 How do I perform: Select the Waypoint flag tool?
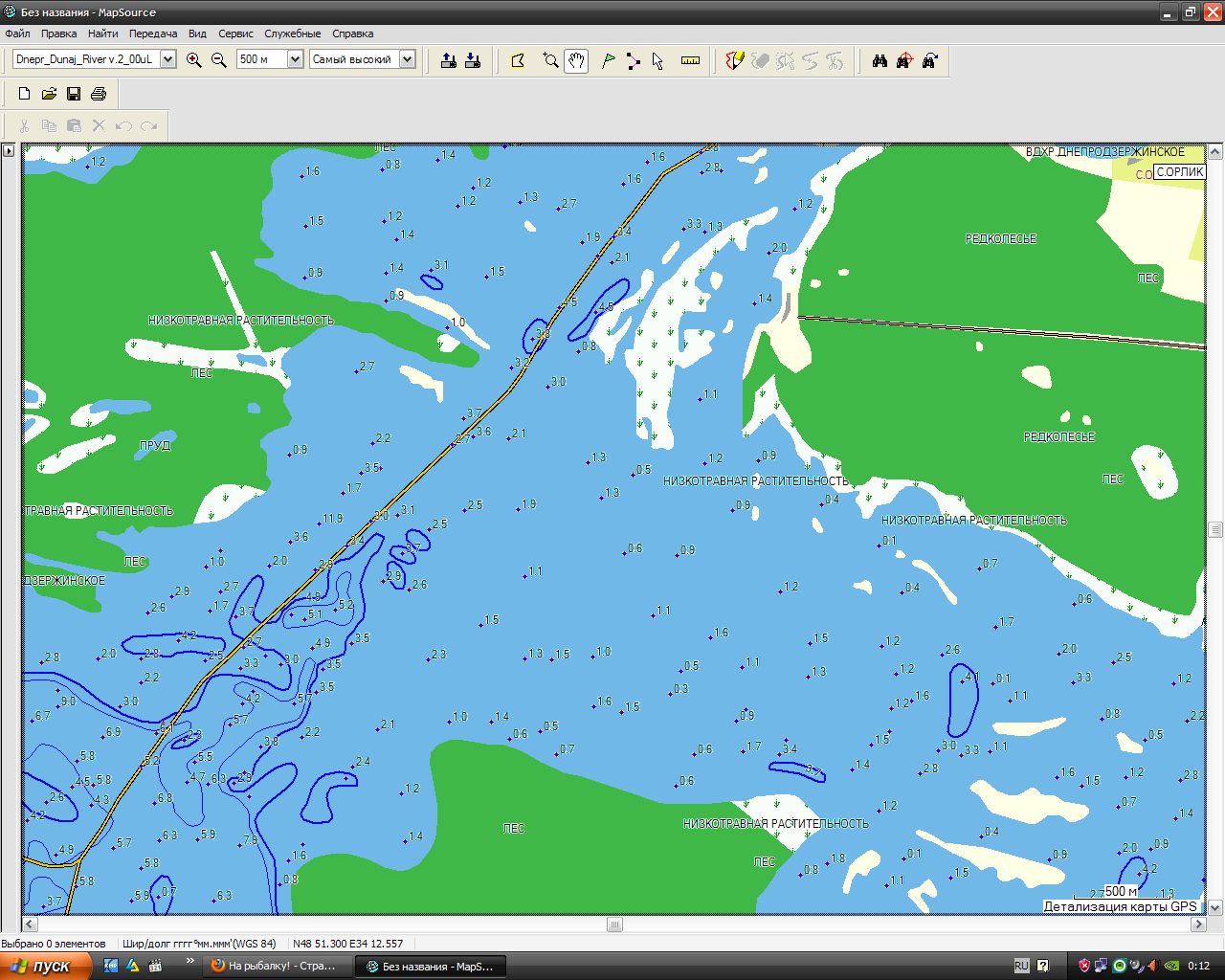click(x=608, y=60)
